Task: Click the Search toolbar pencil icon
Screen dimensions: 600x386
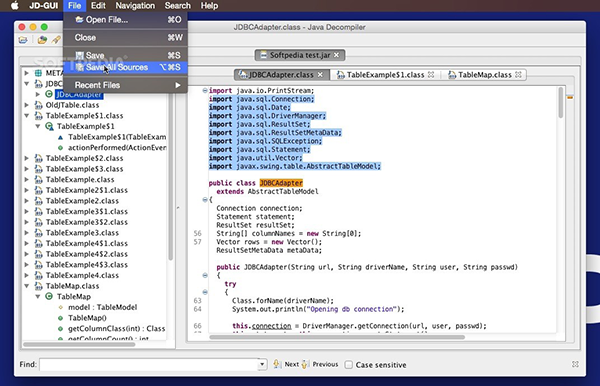Action: pos(56,40)
